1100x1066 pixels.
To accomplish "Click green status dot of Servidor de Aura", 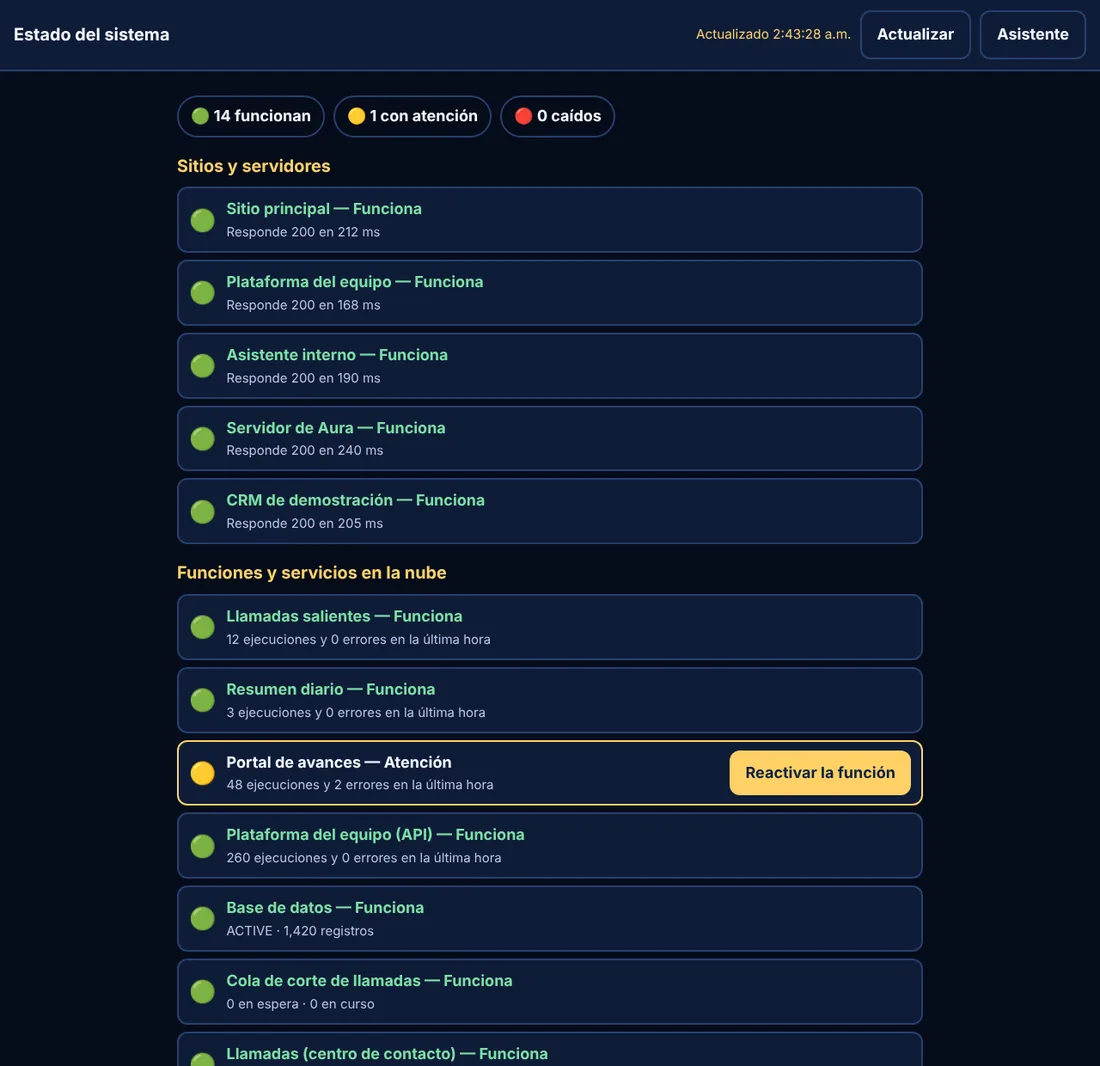I will (203, 439).
